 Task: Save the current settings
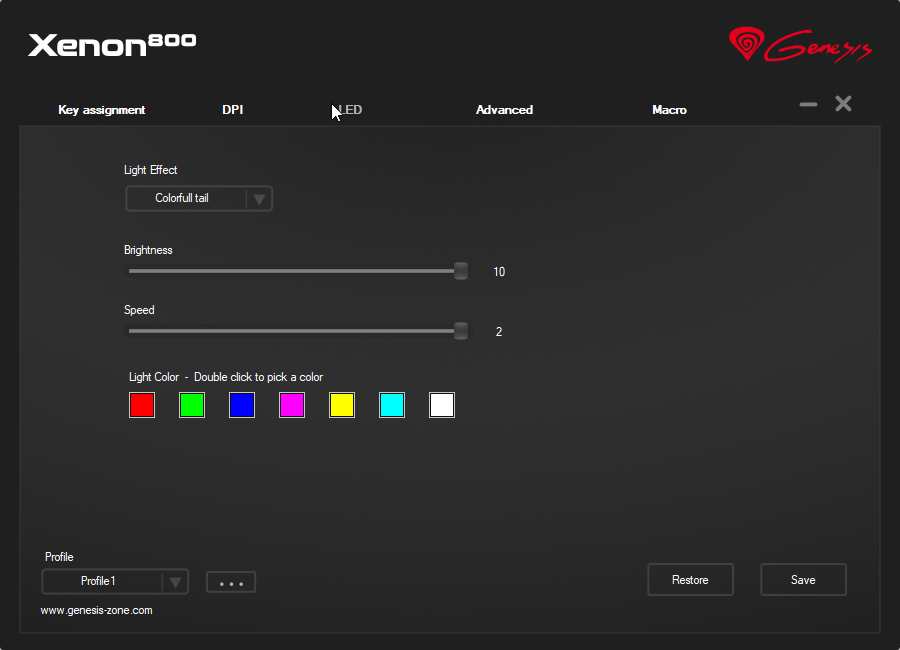click(x=803, y=580)
